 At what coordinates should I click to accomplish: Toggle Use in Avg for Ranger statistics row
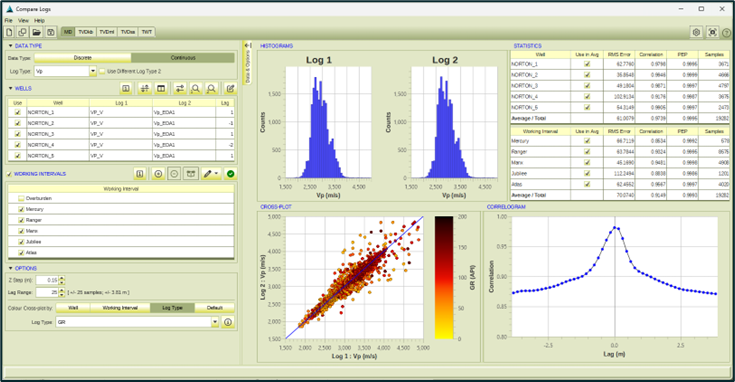587,152
